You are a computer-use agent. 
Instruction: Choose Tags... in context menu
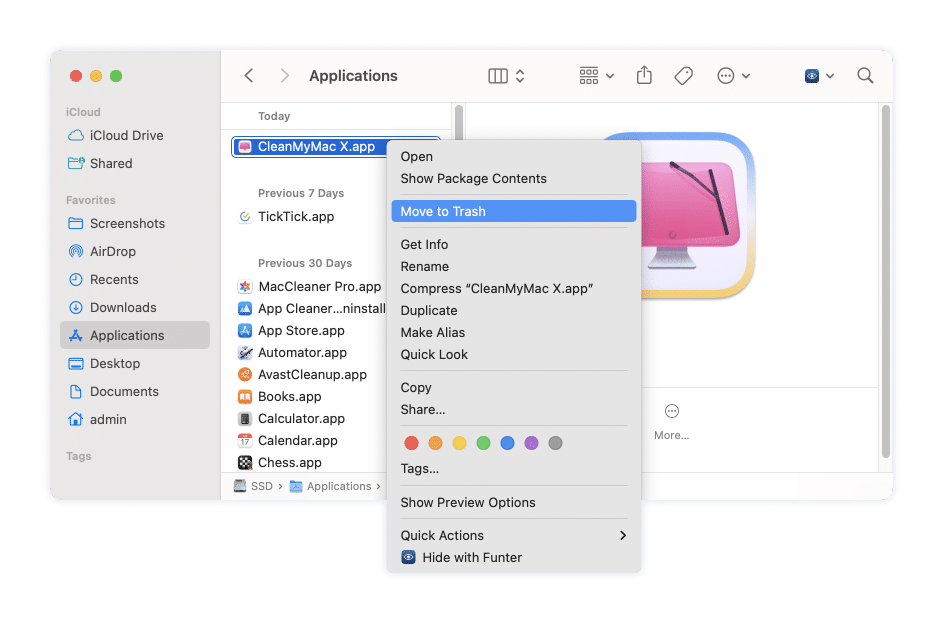[x=514, y=468]
